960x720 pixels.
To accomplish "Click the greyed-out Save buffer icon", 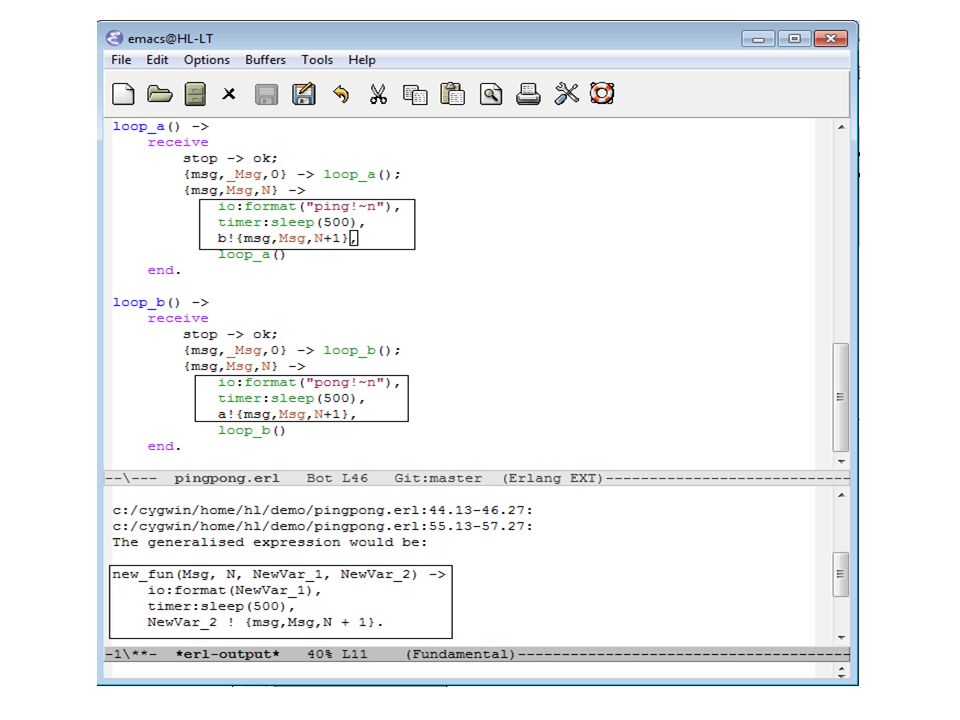I will (x=266, y=94).
